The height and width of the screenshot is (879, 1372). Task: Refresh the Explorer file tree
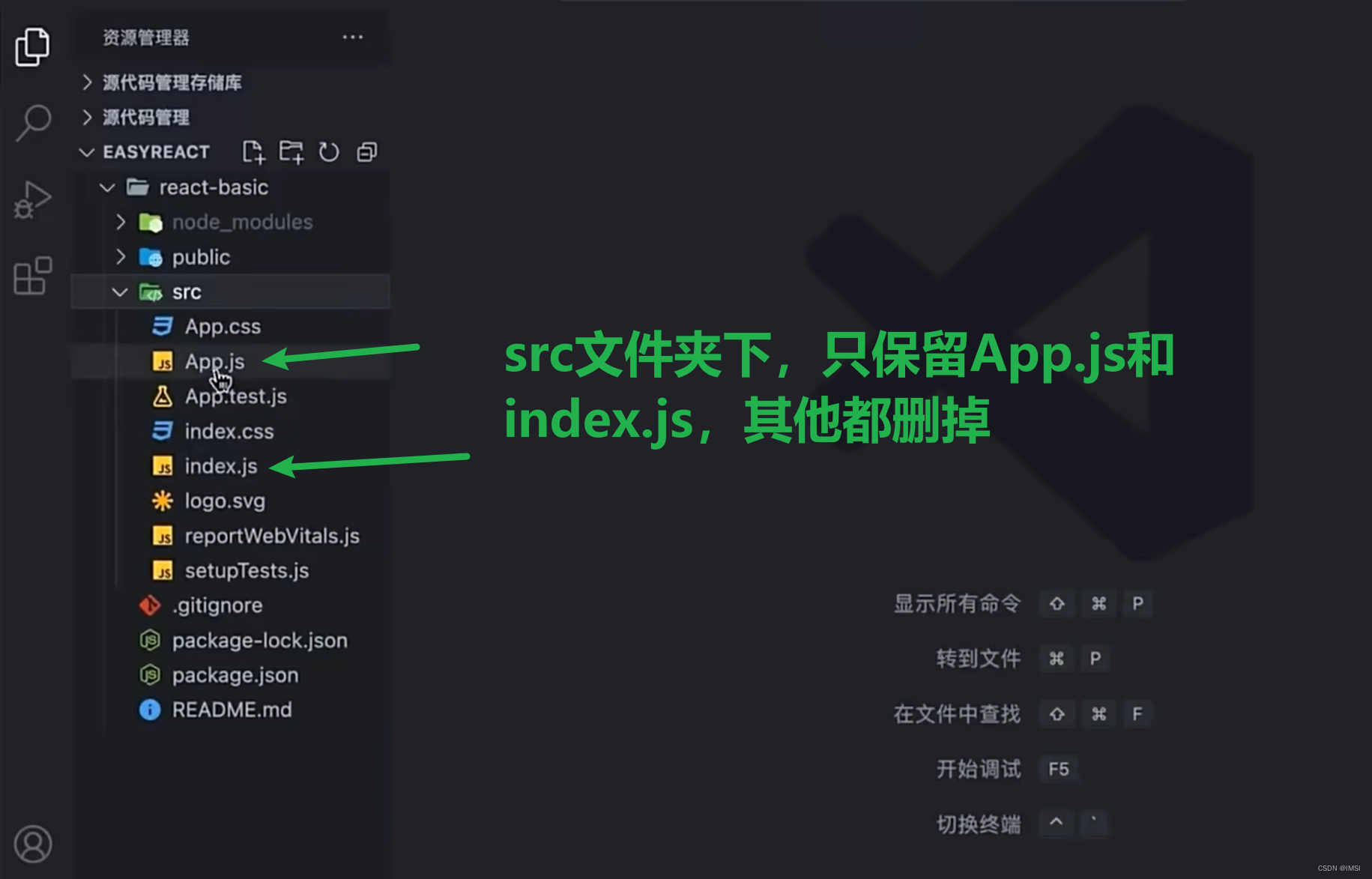(x=329, y=152)
